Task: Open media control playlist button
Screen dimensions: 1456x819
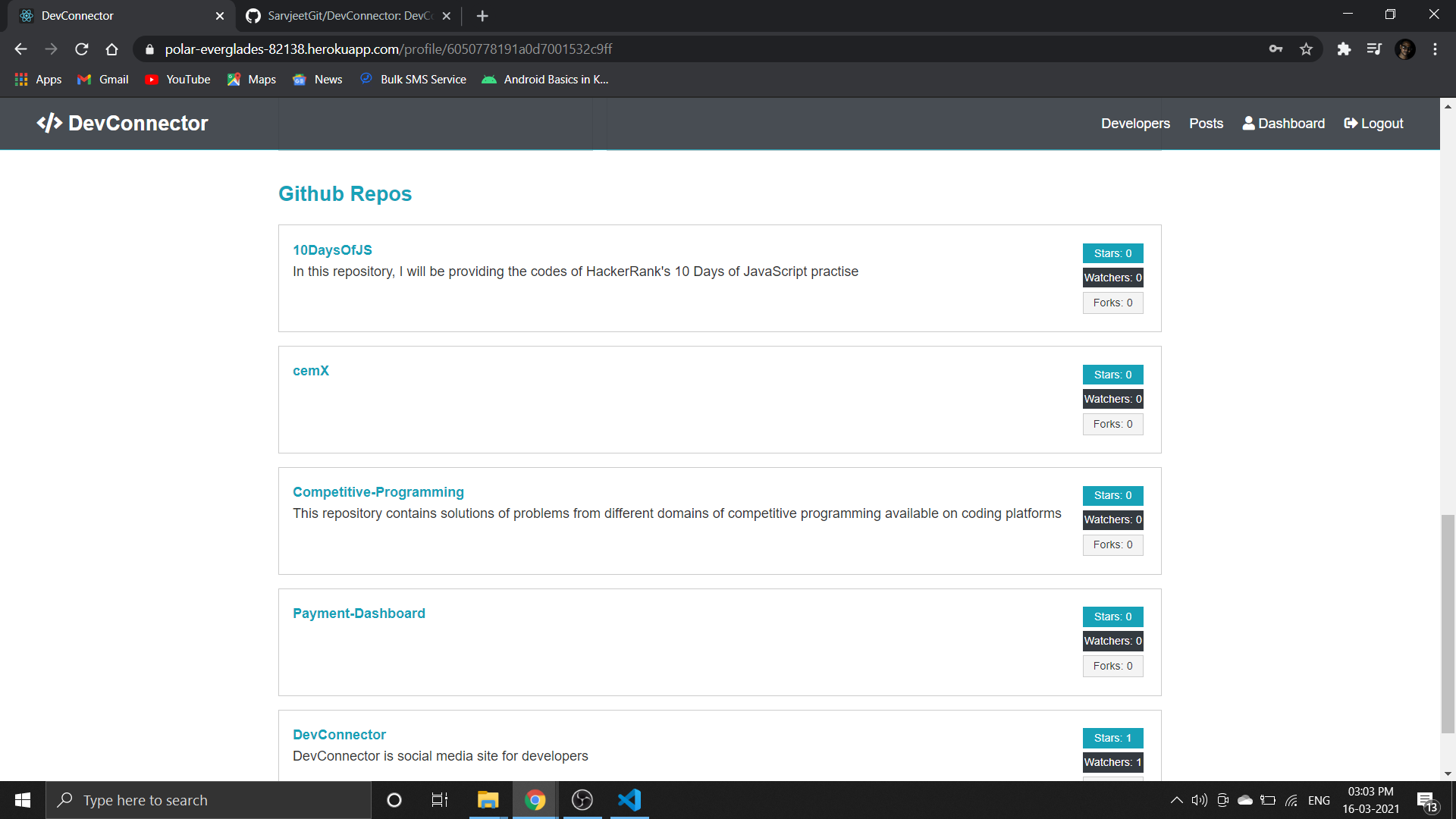Action: tap(1374, 49)
